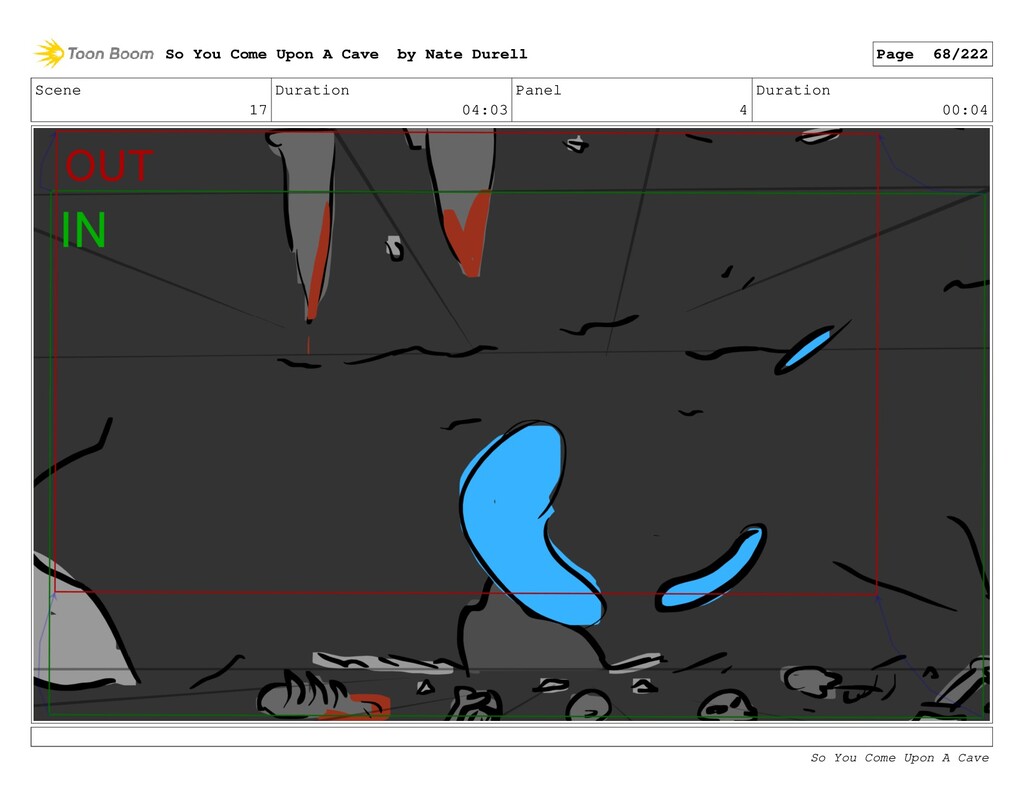Screen dimensions: 1024x793
Task: Click the Toon Boom logo
Action: (94, 54)
